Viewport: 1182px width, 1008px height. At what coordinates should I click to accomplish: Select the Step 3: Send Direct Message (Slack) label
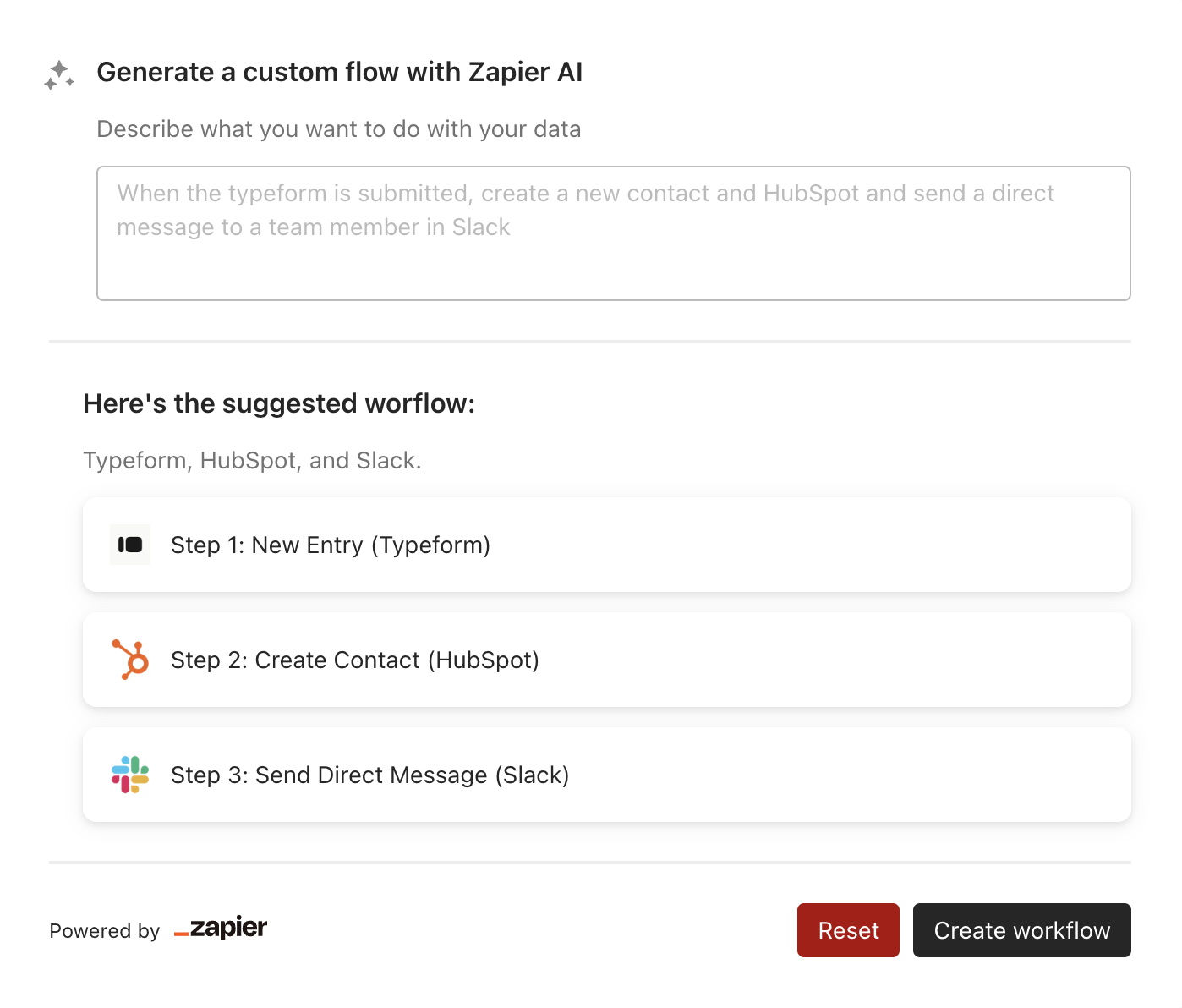[370, 775]
